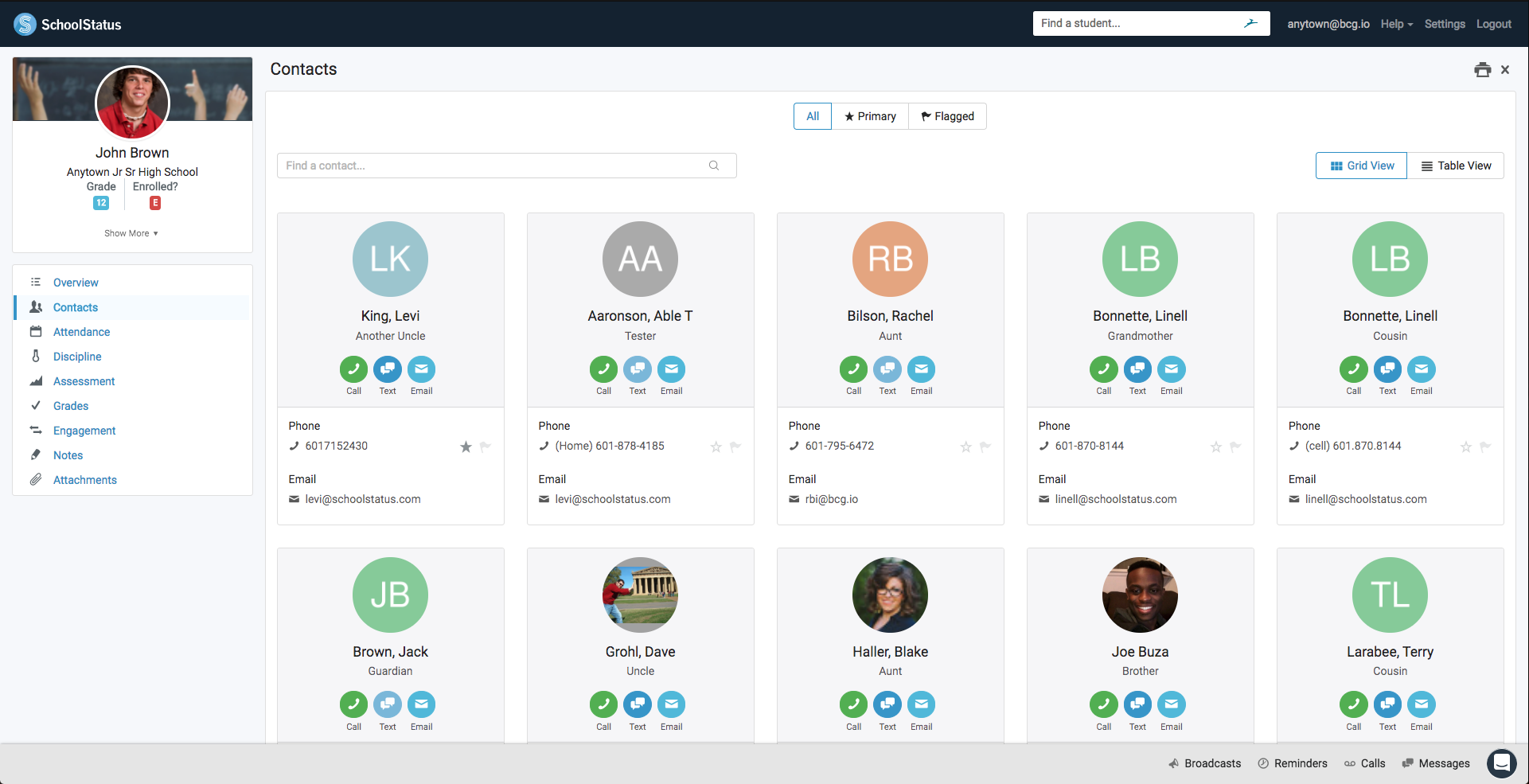Switch to Table View layout
The width and height of the screenshot is (1529, 784).
[1456, 166]
